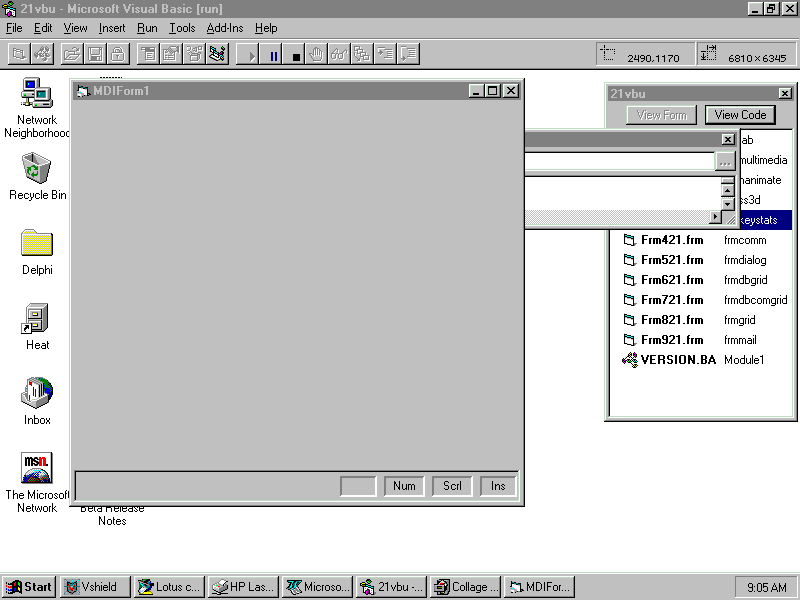Click the Save Project floppy disk icon
This screenshot has width=800, height=600.
94,54
